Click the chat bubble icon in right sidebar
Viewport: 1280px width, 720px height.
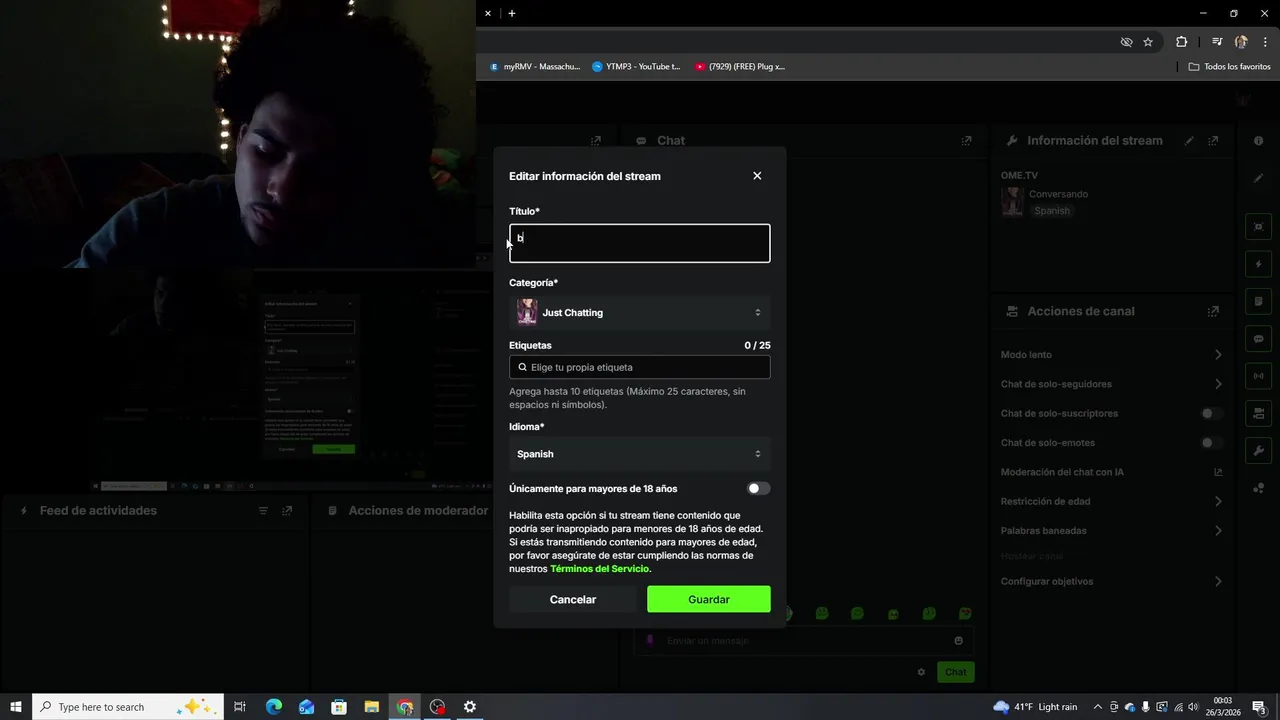[1259, 339]
